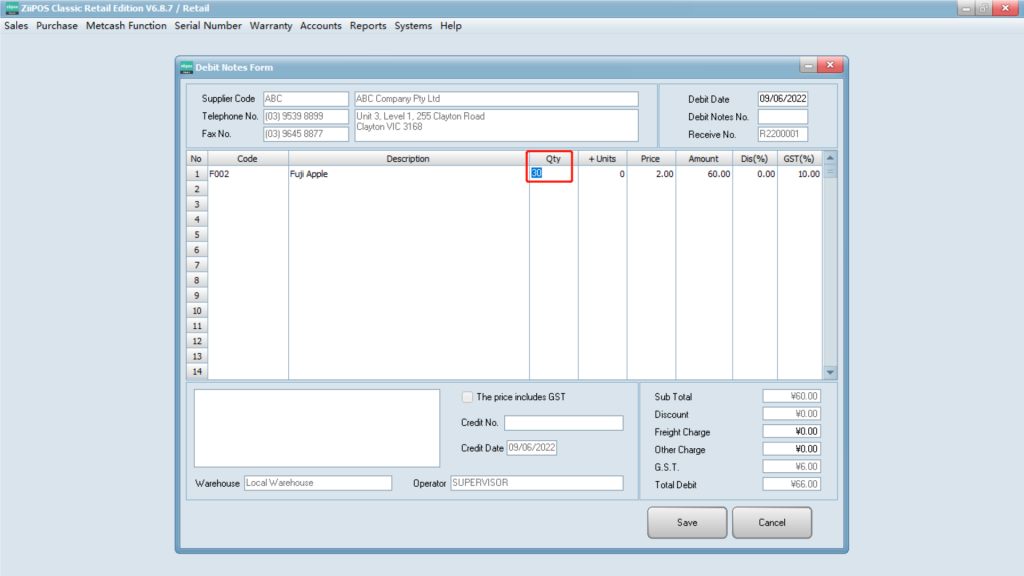The width and height of the screenshot is (1024, 576).
Task: Click the Credit No. input field
Action: pos(563,423)
